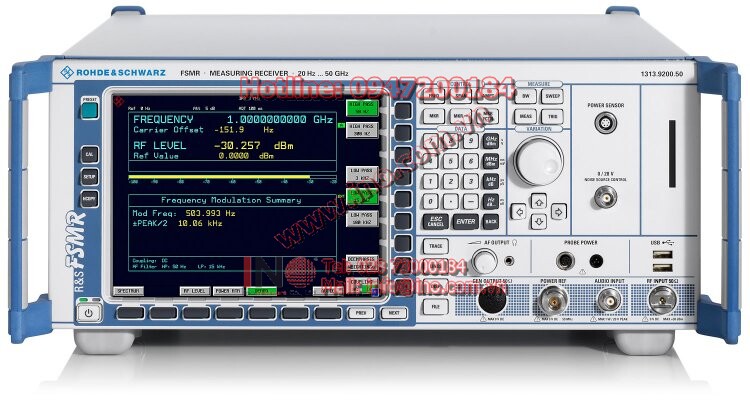Viewport: 750px width, 400px height.
Task: Open the SETUP hardkey
Action: click(x=89, y=177)
